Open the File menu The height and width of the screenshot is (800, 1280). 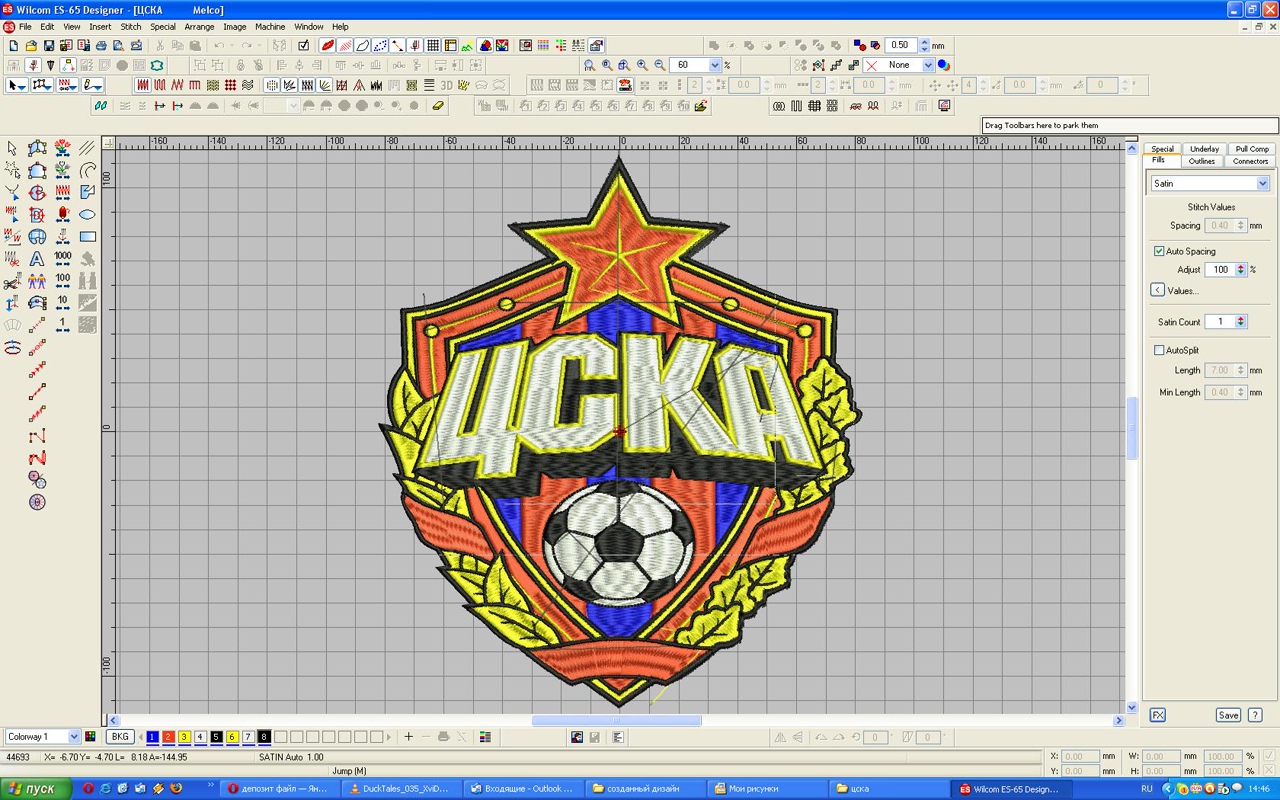[x=25, y=27]
